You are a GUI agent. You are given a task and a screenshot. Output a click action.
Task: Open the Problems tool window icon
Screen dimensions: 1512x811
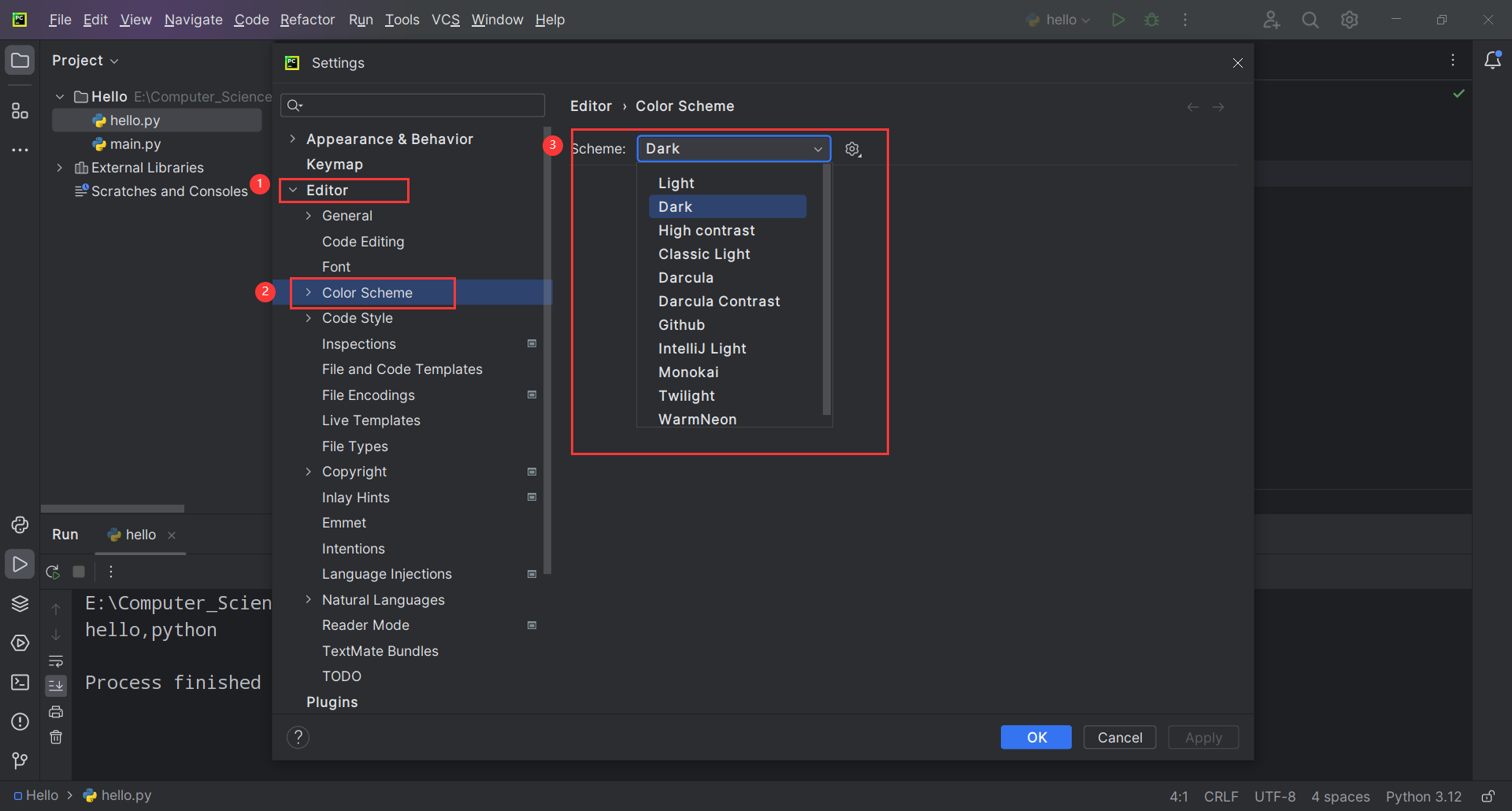[x=20, y=722]
